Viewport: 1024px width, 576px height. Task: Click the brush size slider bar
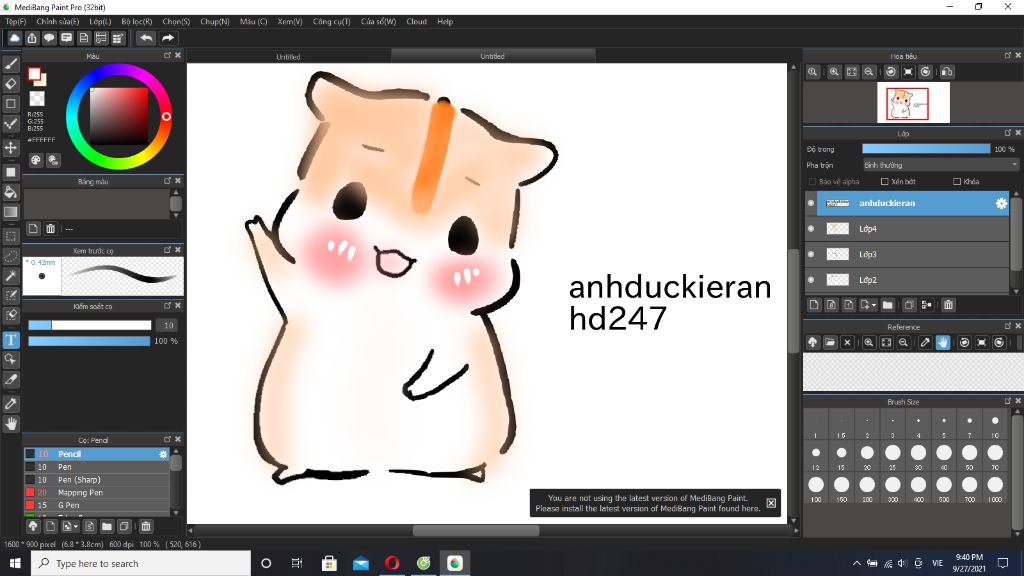(x=89, y=325)
